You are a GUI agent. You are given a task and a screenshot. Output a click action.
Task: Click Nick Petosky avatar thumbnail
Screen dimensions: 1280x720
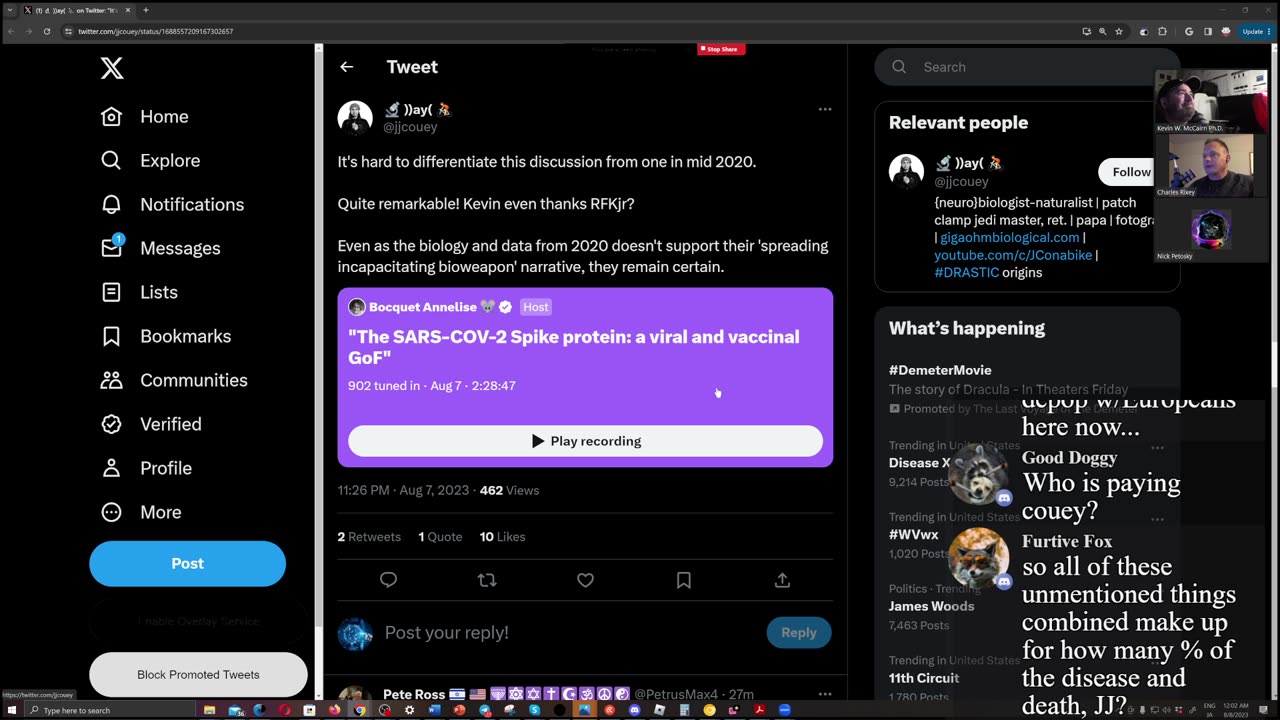coord(1210,230)
